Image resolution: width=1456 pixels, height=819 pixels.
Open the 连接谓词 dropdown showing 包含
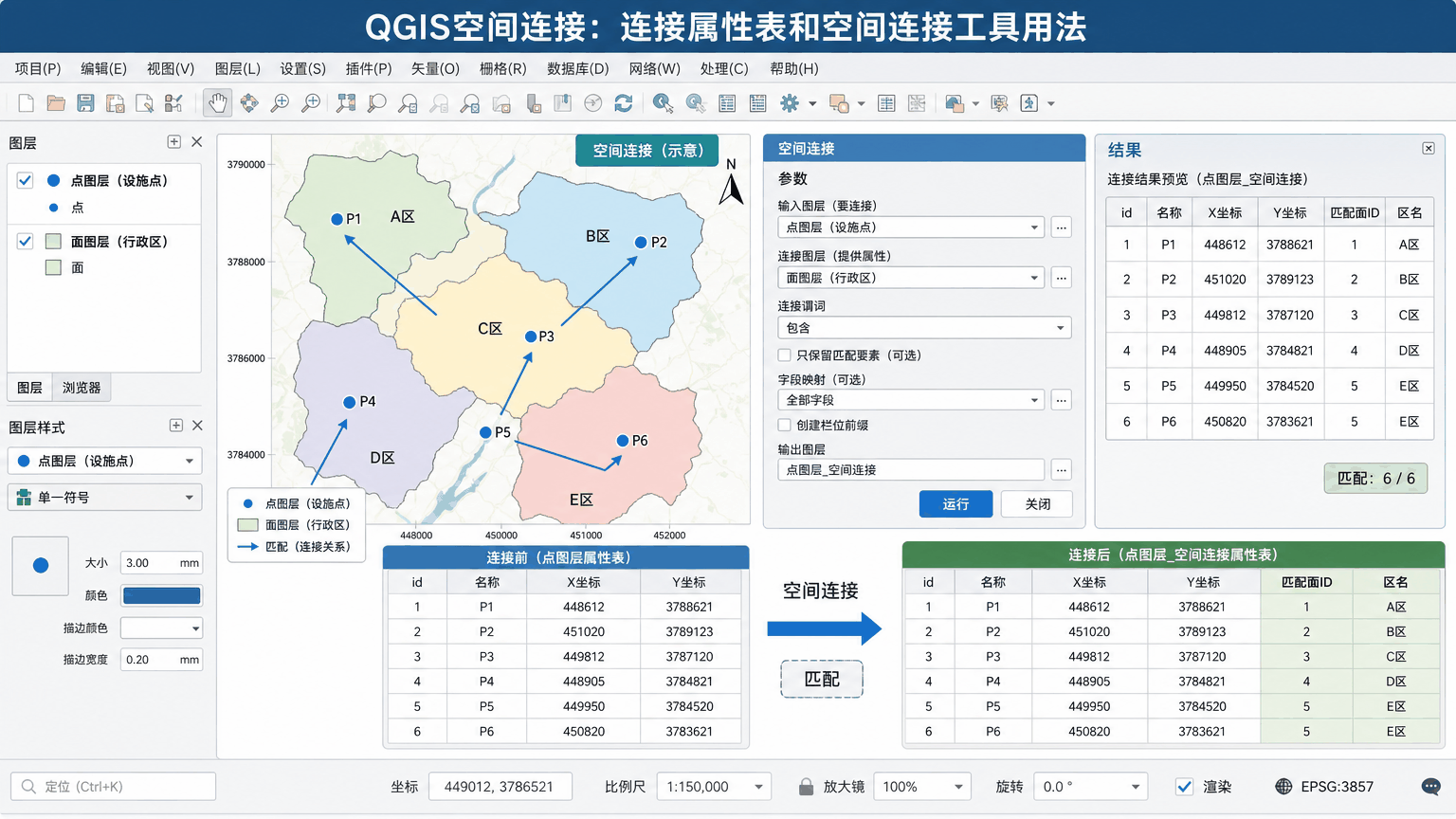pos(924,328)
